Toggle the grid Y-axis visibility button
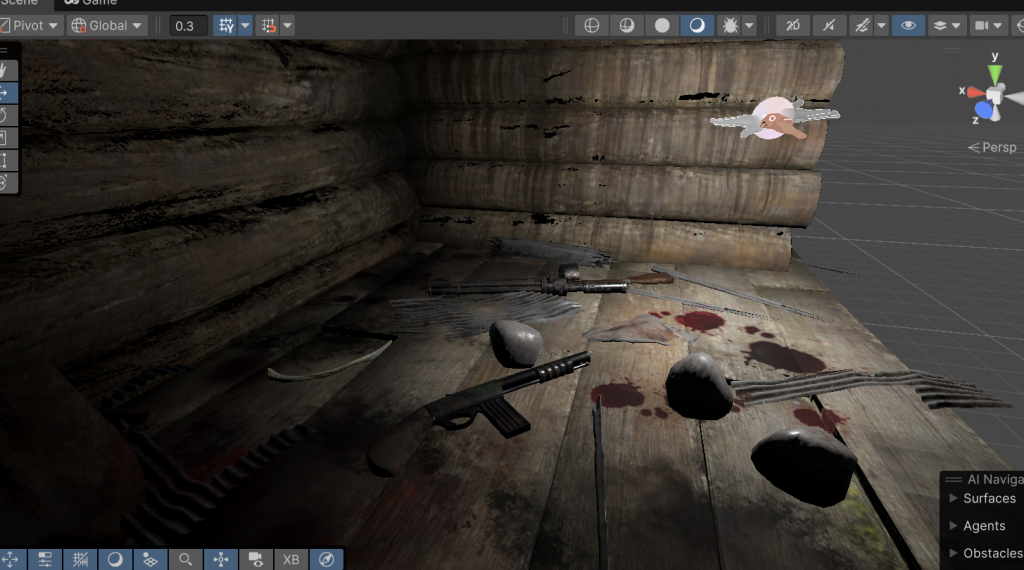Viewport: 1024px width, 570px height. click(226, 25)
